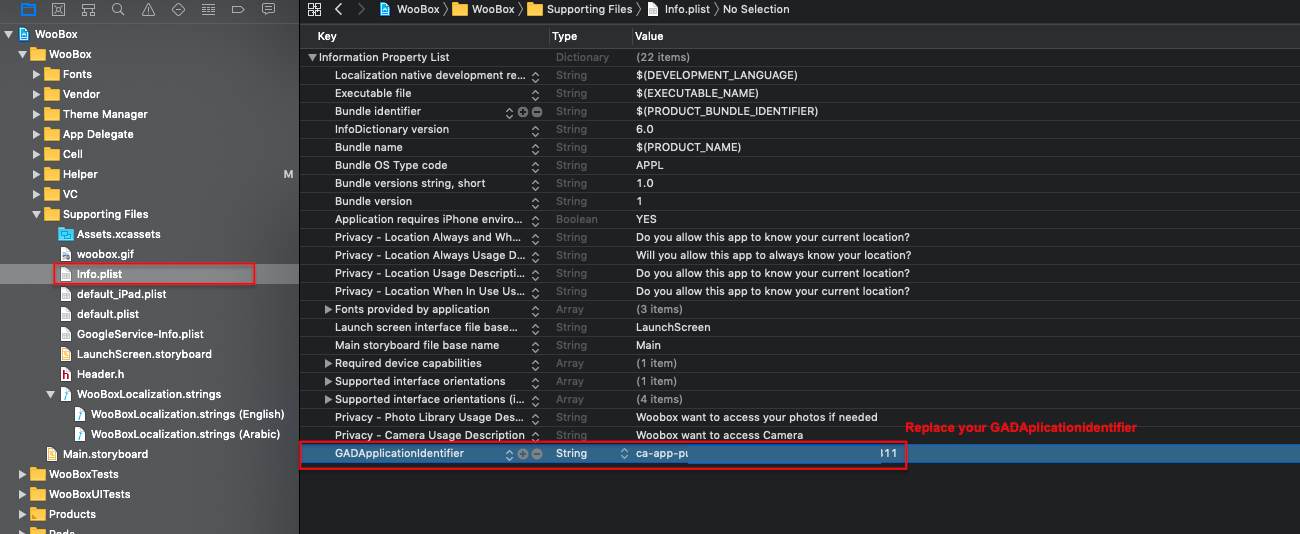Open the Debug navigator tab

(208, 9)
